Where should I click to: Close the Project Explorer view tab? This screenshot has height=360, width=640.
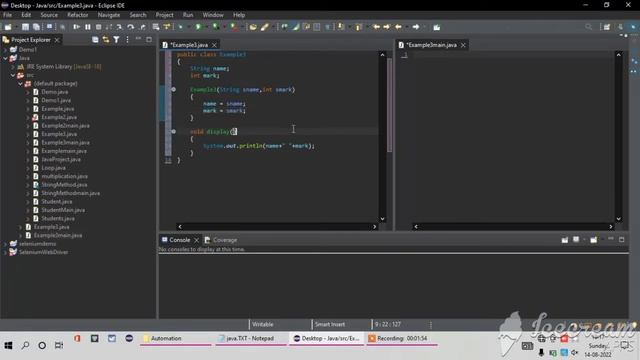coord(57,40)
